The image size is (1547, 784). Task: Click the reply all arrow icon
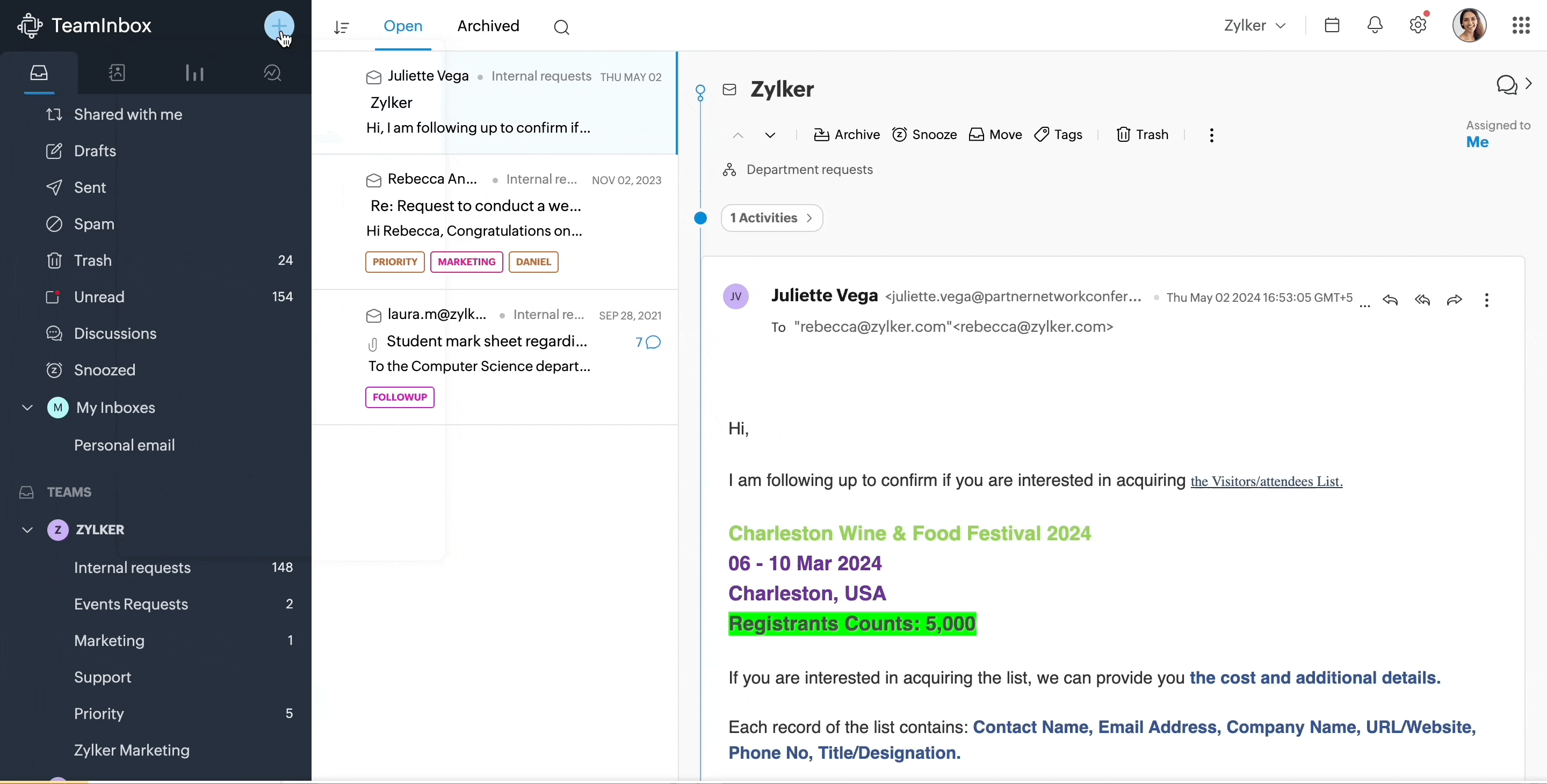(x=1422, y=300)
